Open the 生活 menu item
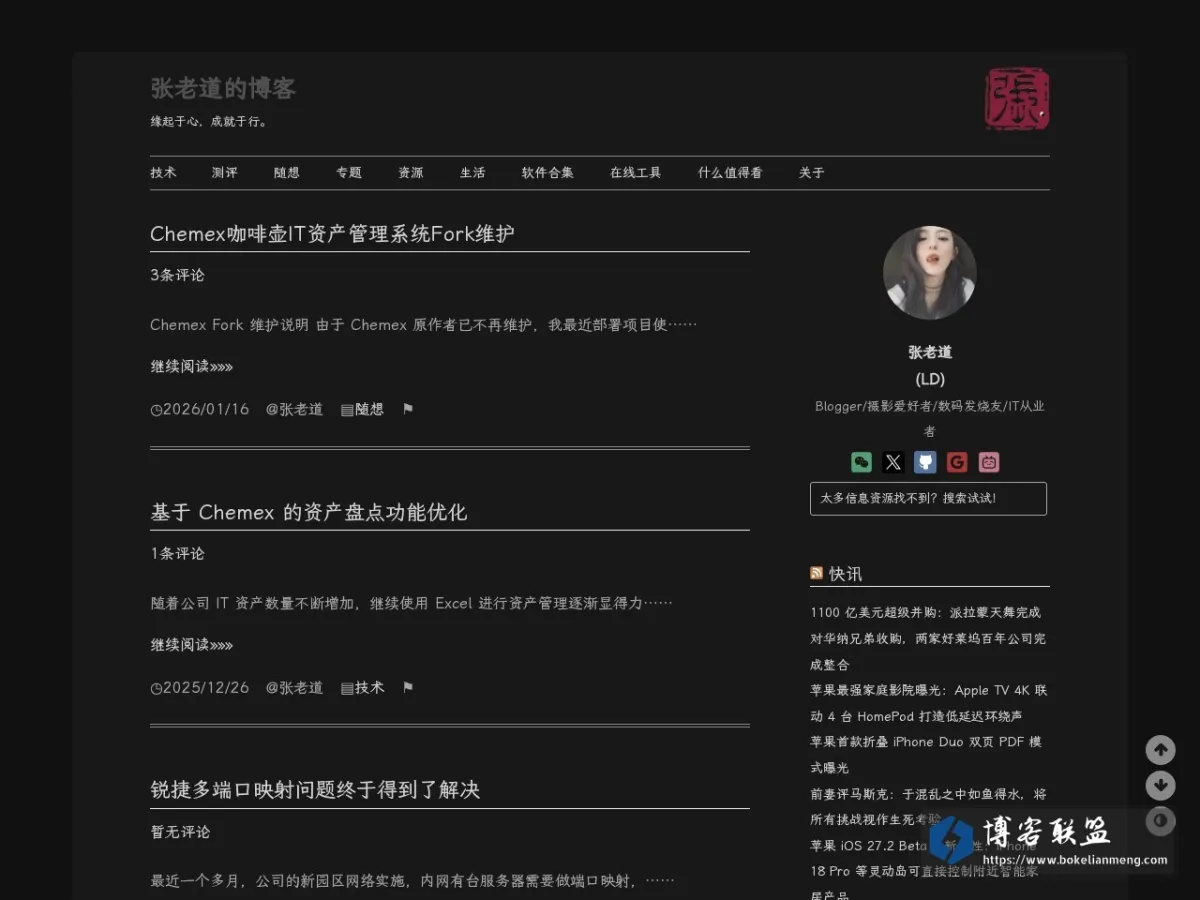Viewport: 1200px width, 900px height. click(x=473, y=173)
